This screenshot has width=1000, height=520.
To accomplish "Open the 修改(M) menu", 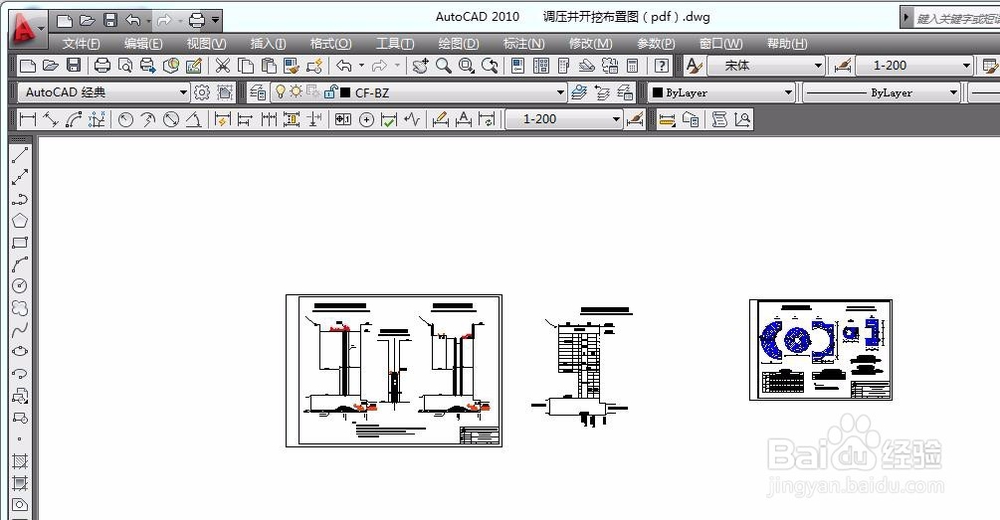I will pyautogui.click(x=591, y=43).
